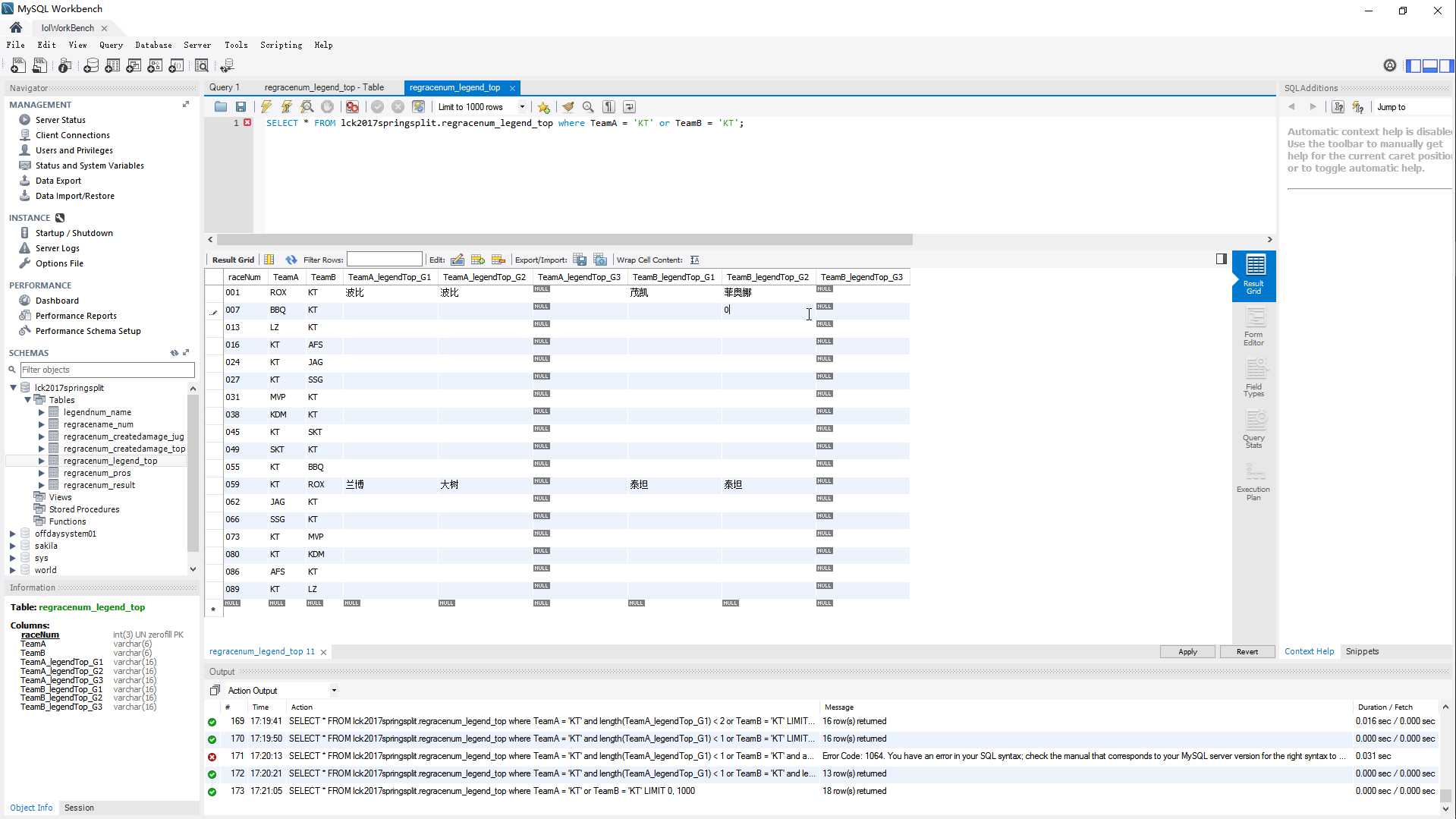1456x819 pixels.
Task: Open the Data Export option
Action: point(58,181)
